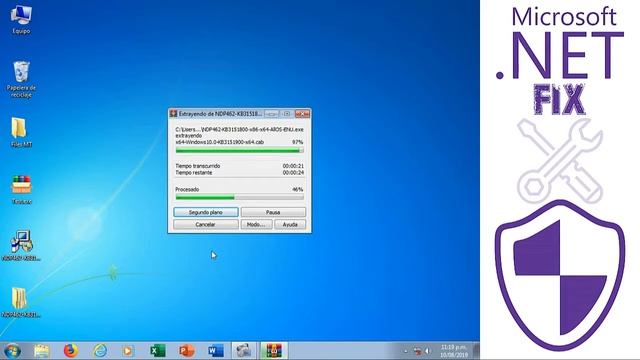Click the Pausa button
This screenshot has height=360, width=640.
(273, 212)
